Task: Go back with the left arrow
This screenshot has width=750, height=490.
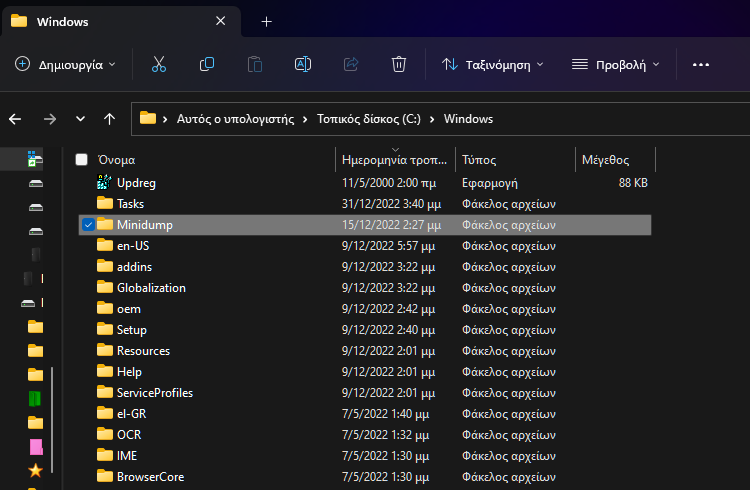Action: tap(15, 119)
